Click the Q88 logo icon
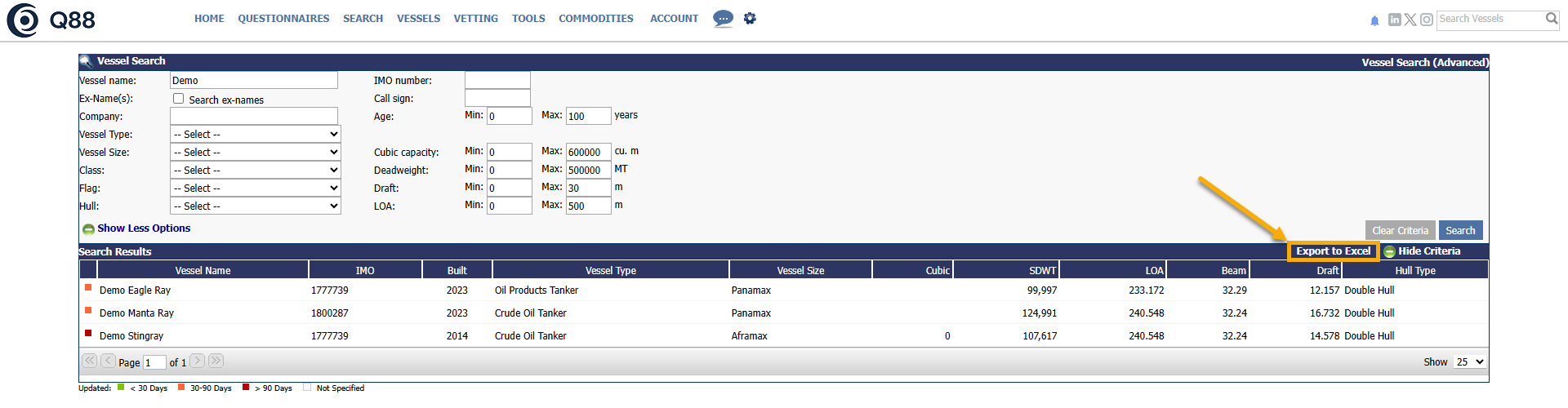The image size is (1568, 408). [23, 20]
